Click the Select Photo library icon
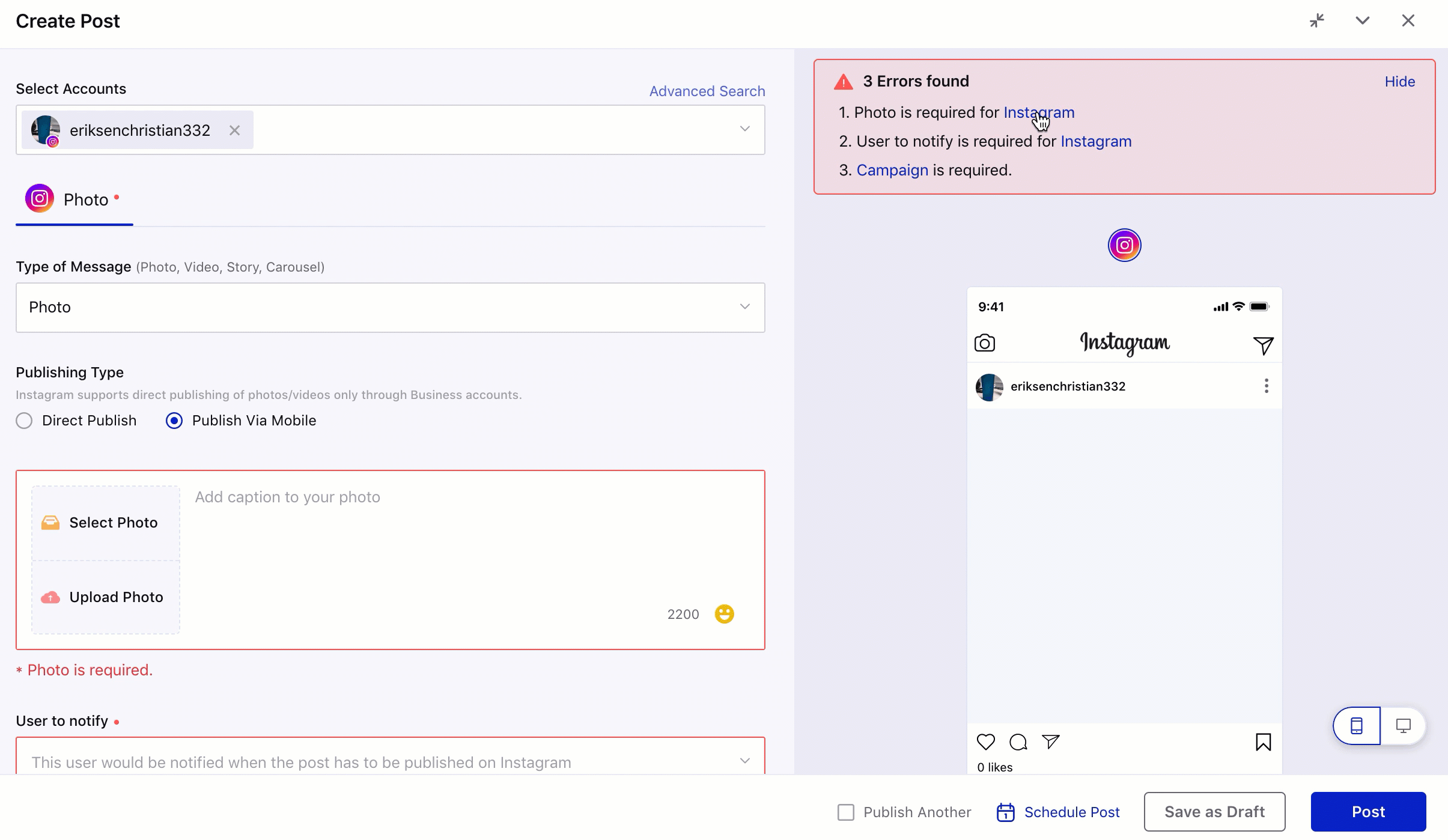The height and width of the screenshot is (840, 1448). (x=50, y=522)
